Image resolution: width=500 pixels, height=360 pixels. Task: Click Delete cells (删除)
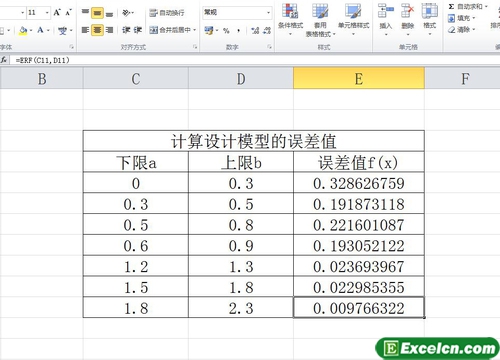click(407, 18)
